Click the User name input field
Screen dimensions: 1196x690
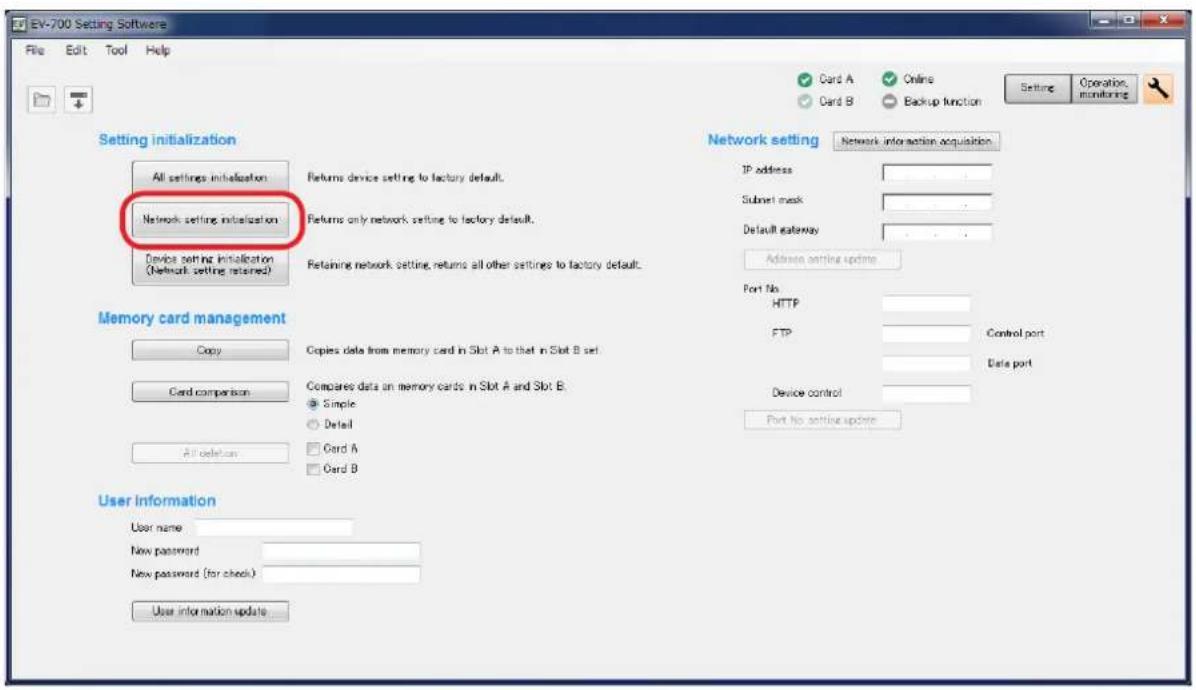[274, 528]
